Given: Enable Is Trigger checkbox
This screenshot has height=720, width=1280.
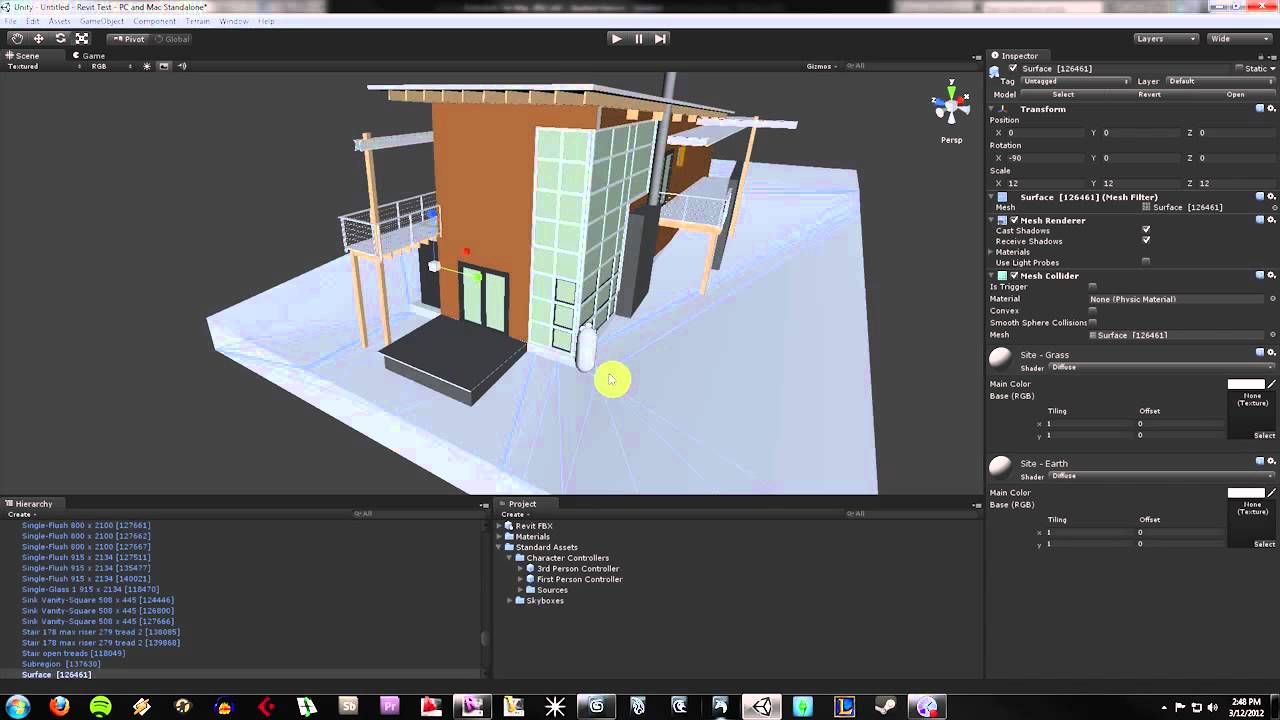Looking at the screenshot, I should click(1093, 287).
